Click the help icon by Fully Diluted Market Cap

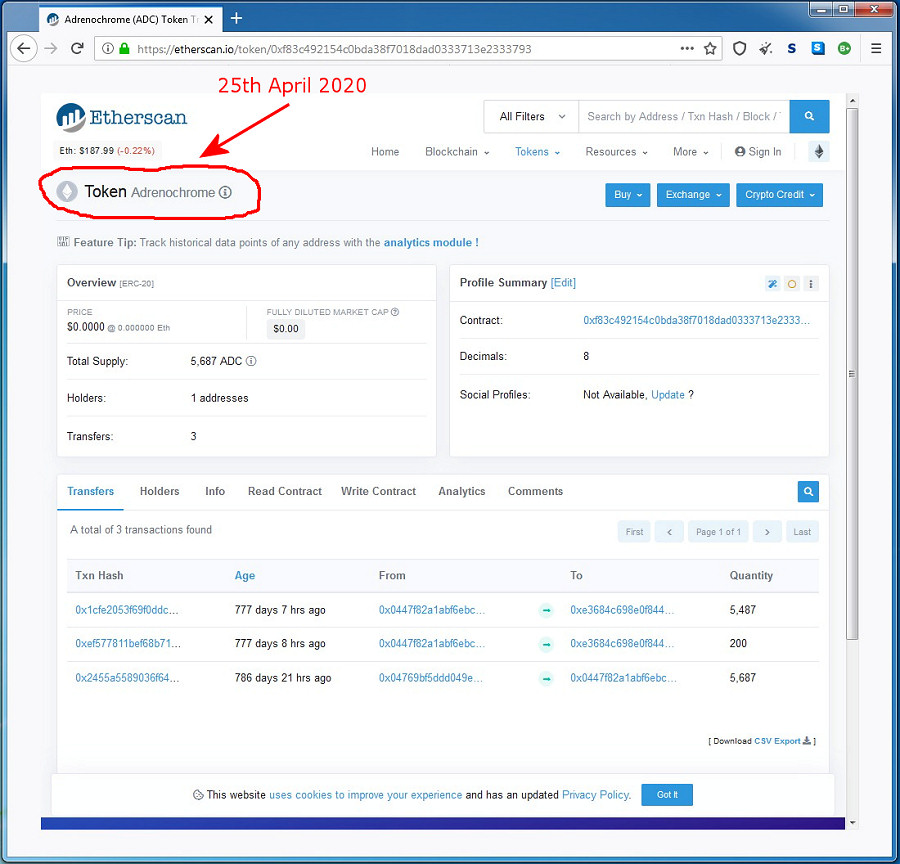395,312
